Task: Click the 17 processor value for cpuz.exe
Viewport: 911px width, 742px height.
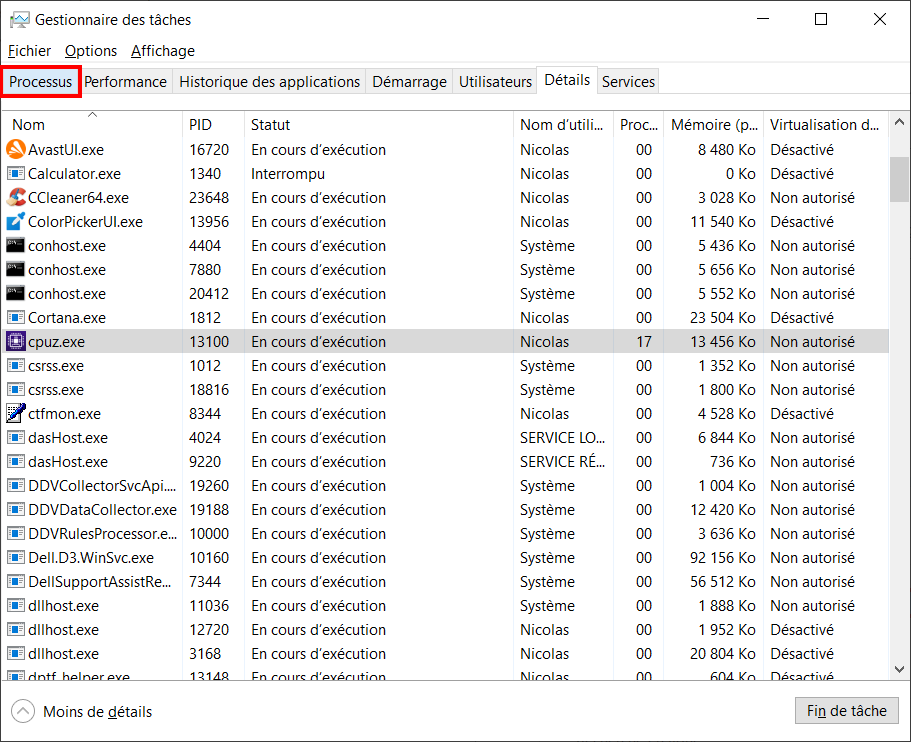Action: (644, 342)
